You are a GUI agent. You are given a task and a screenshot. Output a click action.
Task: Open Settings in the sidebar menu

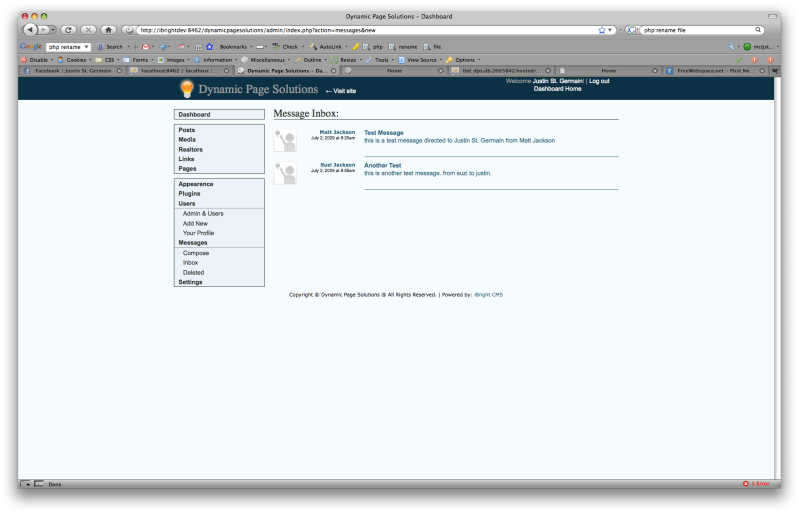click(190, 282)
